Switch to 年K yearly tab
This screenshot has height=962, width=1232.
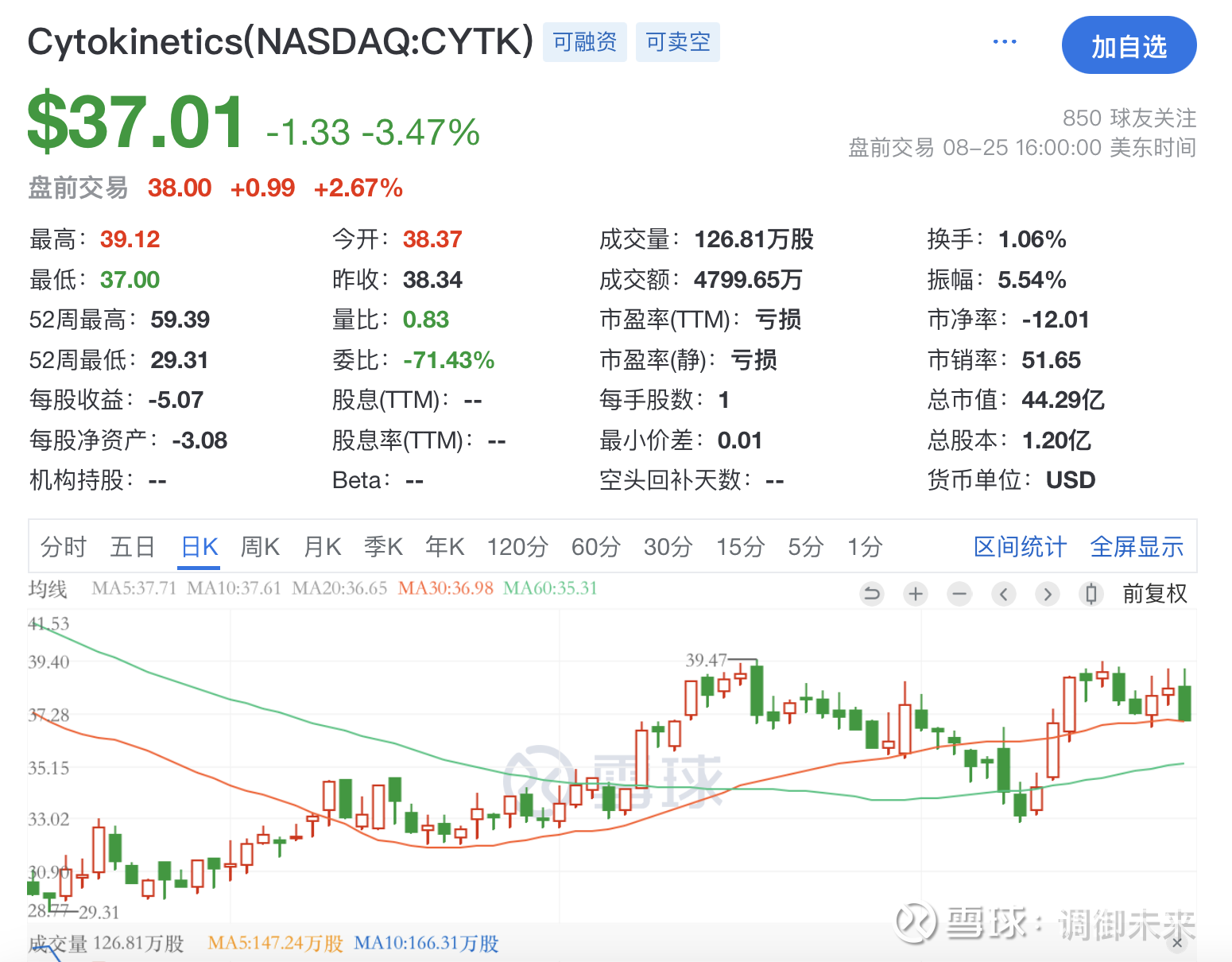[445, 547]
